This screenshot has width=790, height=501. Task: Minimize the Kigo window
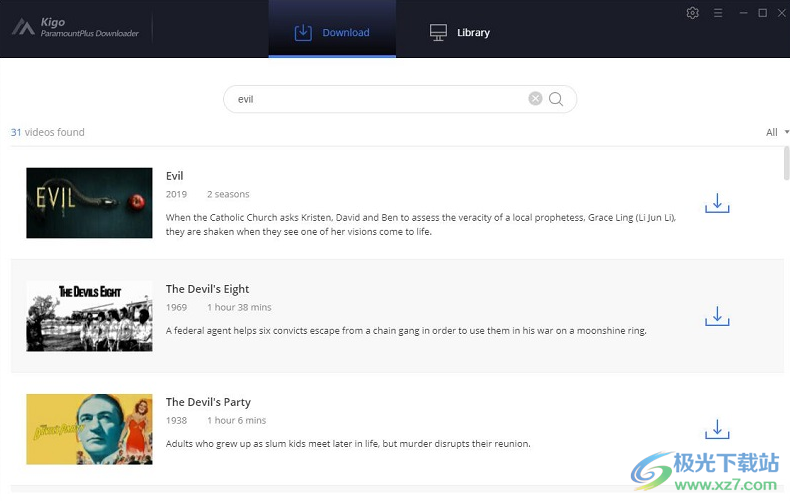[x=743, y=13]
